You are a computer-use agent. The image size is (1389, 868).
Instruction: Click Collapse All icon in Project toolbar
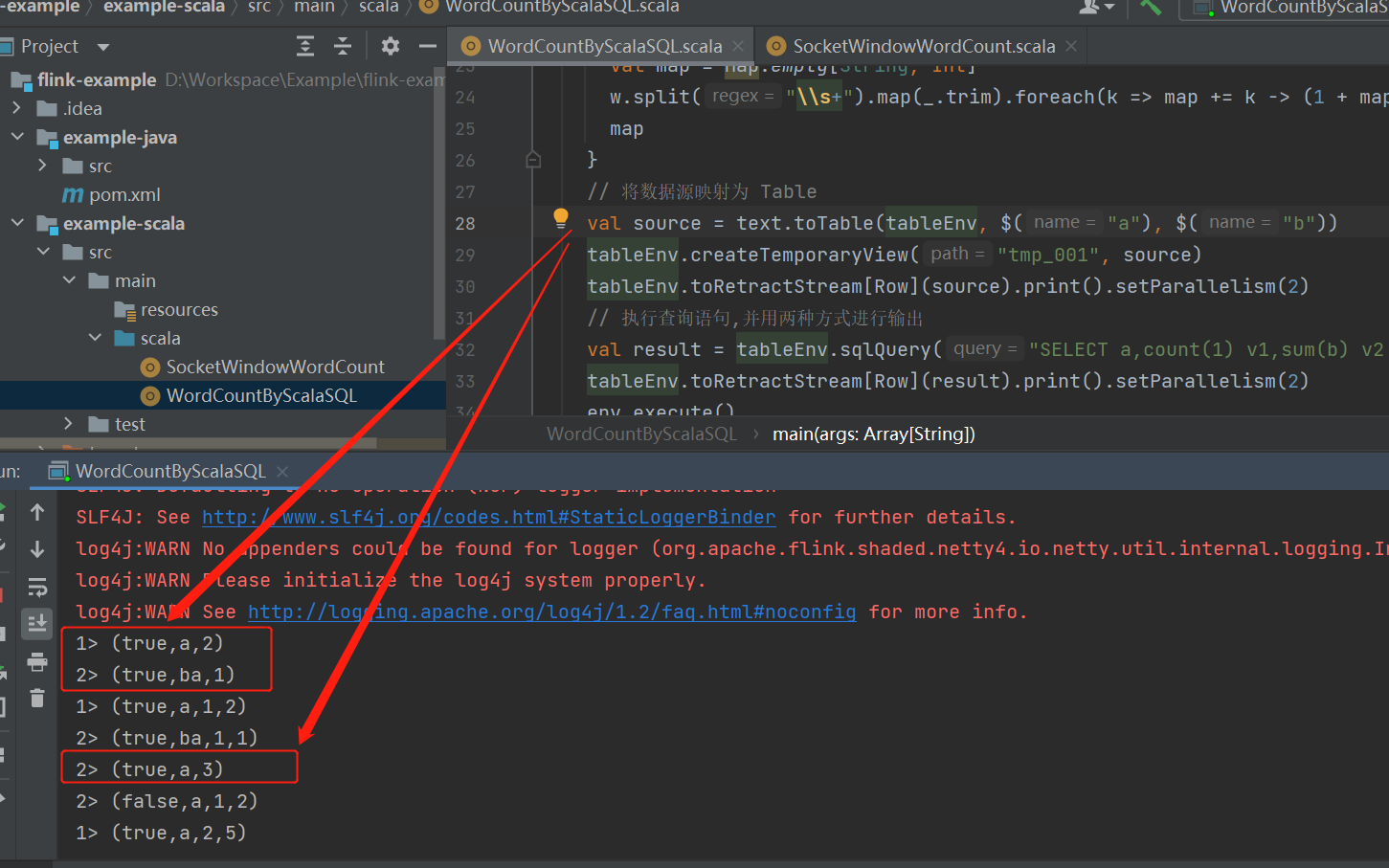pyautogui.click(x=343, y=46)
